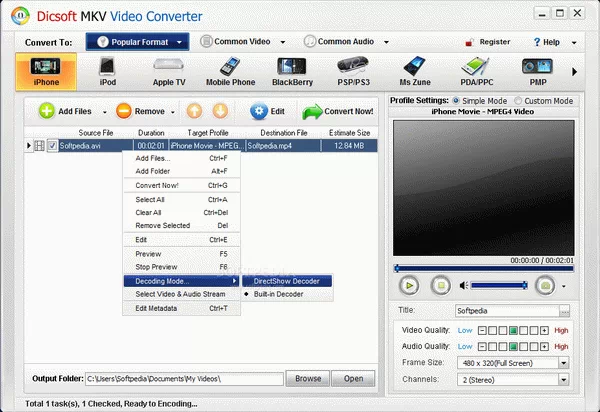Open the Add Files dropdown arrow
The image size is (600, 412).
tap(104, 112)
